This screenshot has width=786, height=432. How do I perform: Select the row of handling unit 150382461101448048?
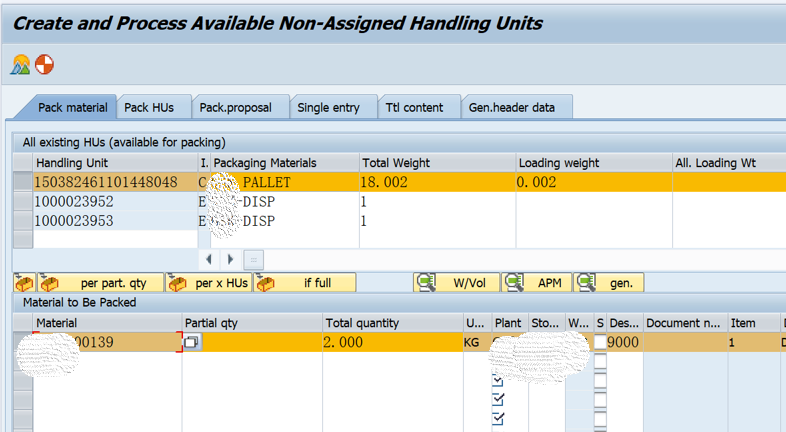[x=23, y=181]
